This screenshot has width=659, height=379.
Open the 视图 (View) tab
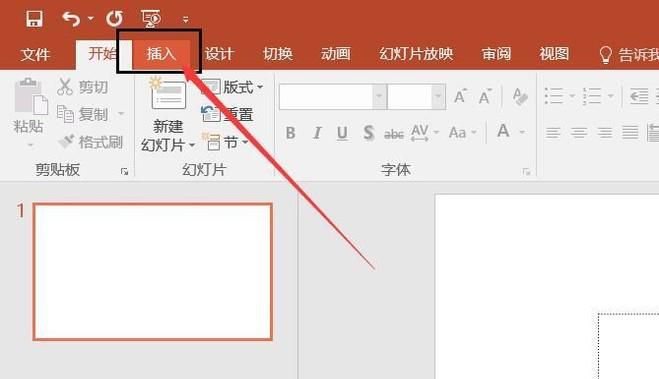[x=554, y=53]
